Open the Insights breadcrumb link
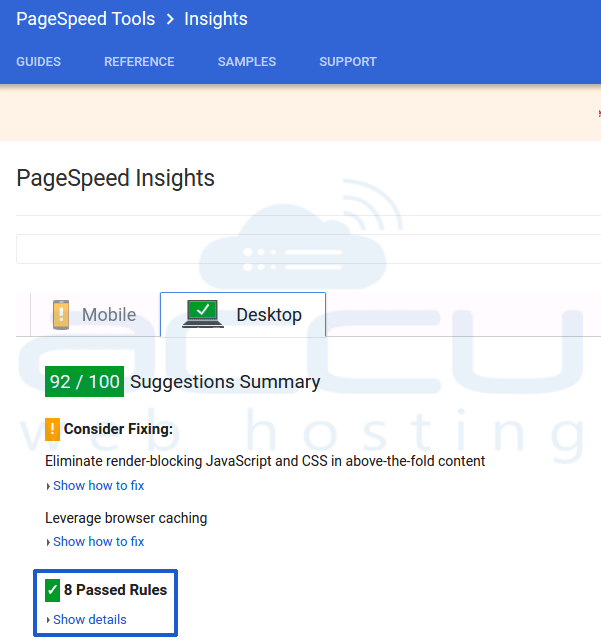The width and height of the screenshot is (601, 644). 216,19
